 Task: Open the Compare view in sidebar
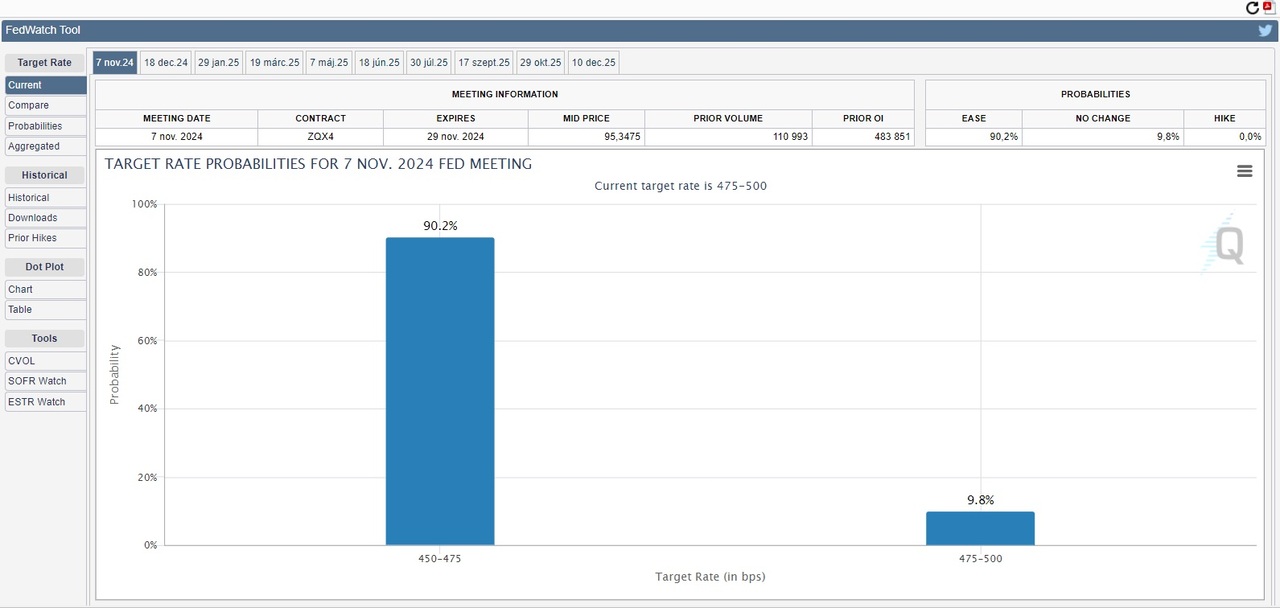click(29, 105)
